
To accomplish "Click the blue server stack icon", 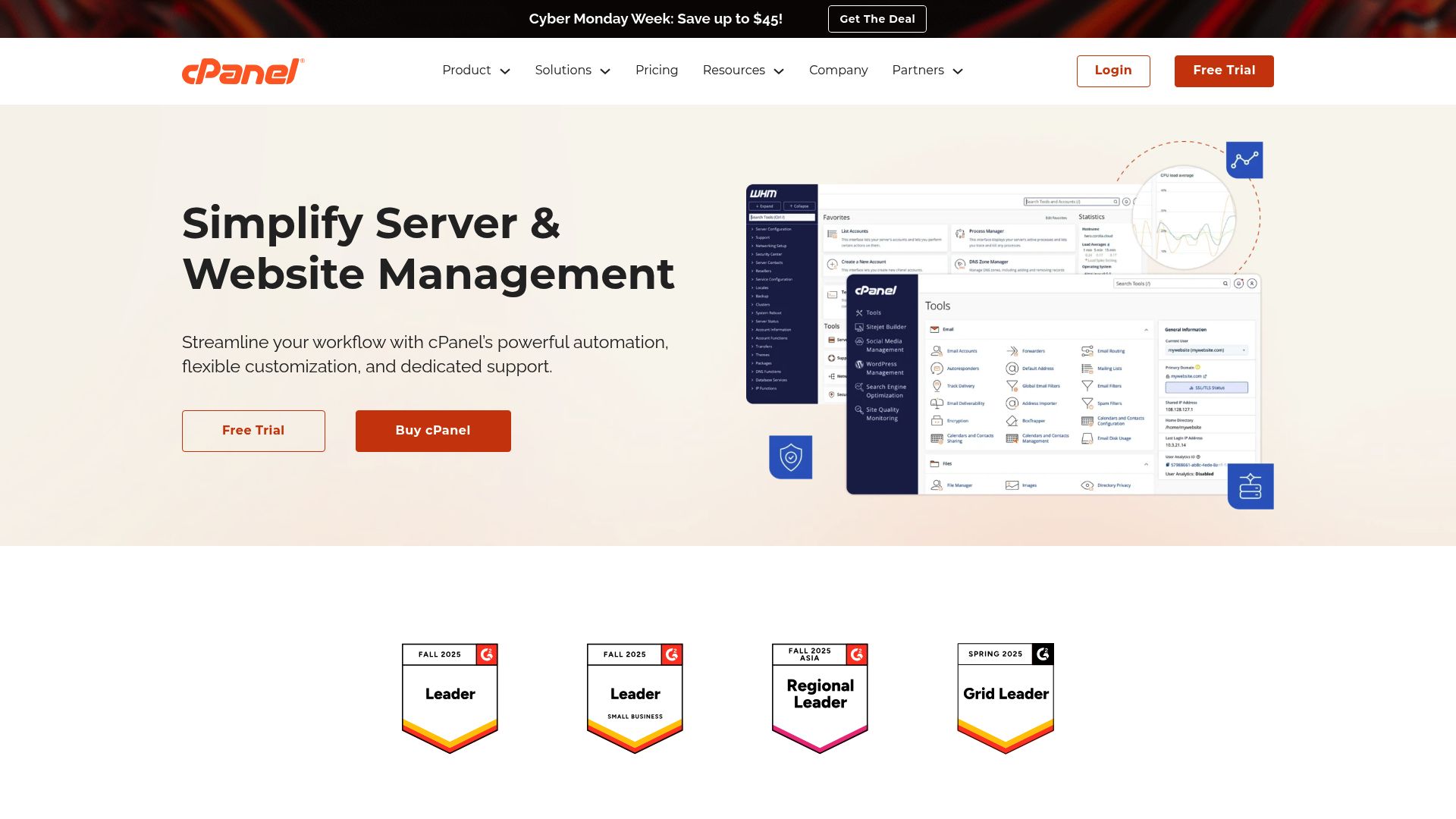I will point(1250,486).
